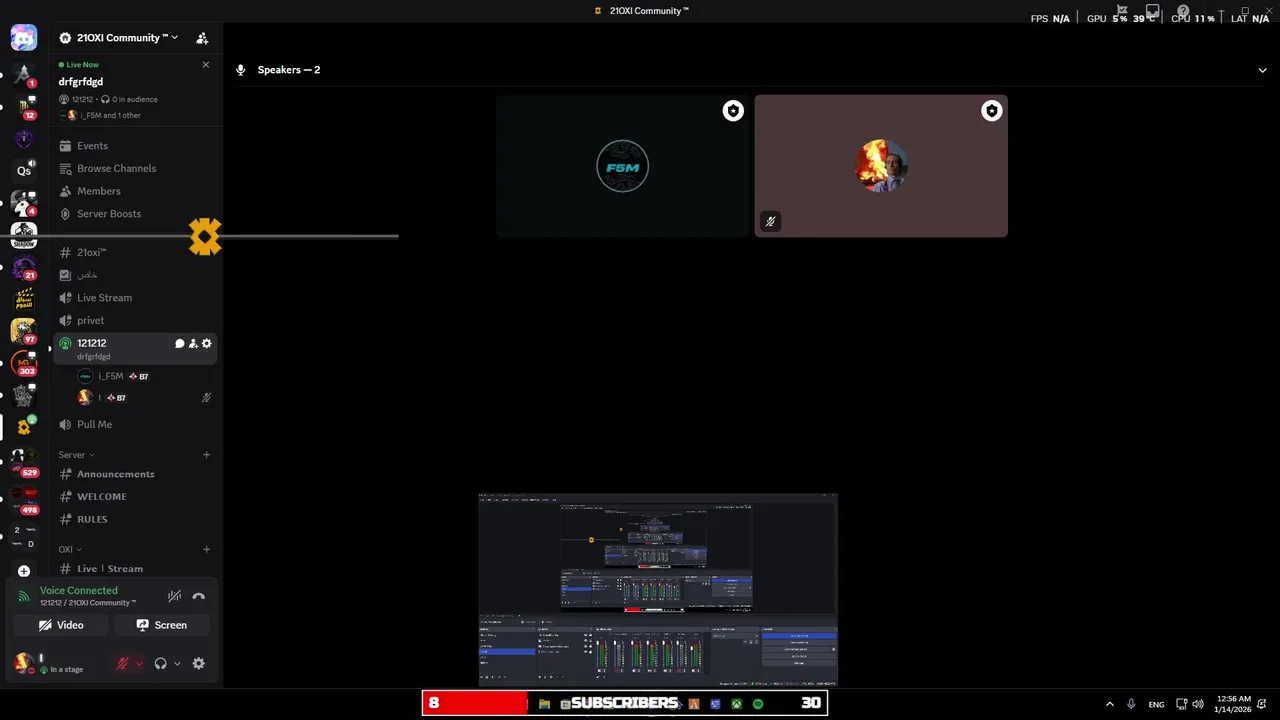This screenshot has height=720, width=1280.
Task: Disconnect from voice hang-up icon
Action: click(x=198, y=596)
